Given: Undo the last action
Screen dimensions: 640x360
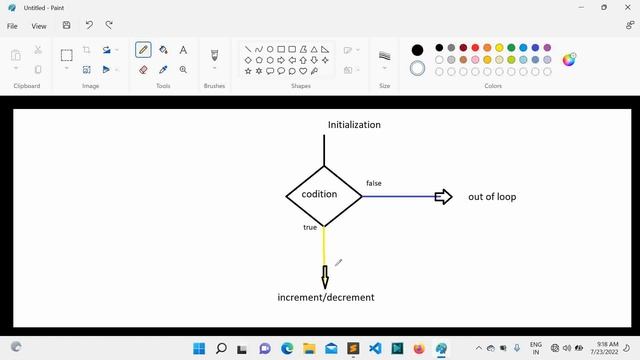Looking at the screenshot, I should (x=89, y=25).
